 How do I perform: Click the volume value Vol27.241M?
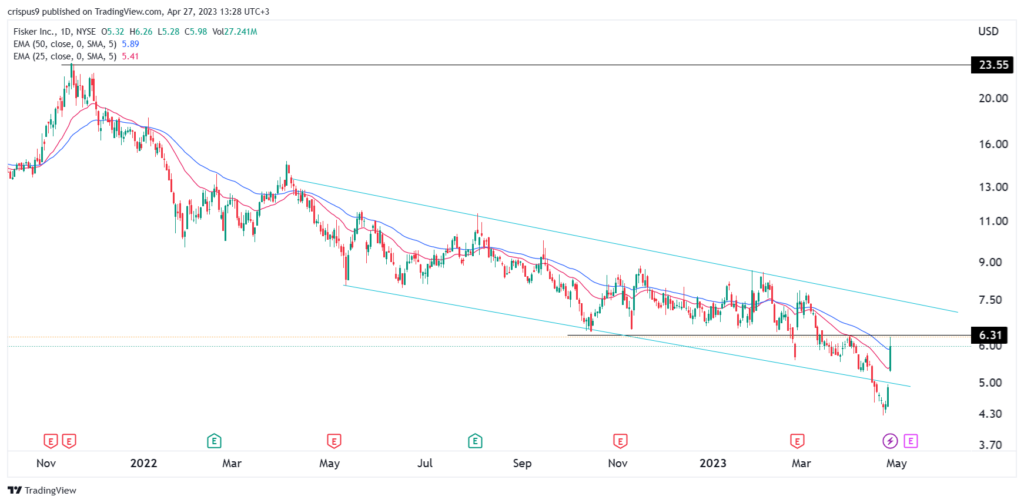pyautogui.click(x=232, y=31)
